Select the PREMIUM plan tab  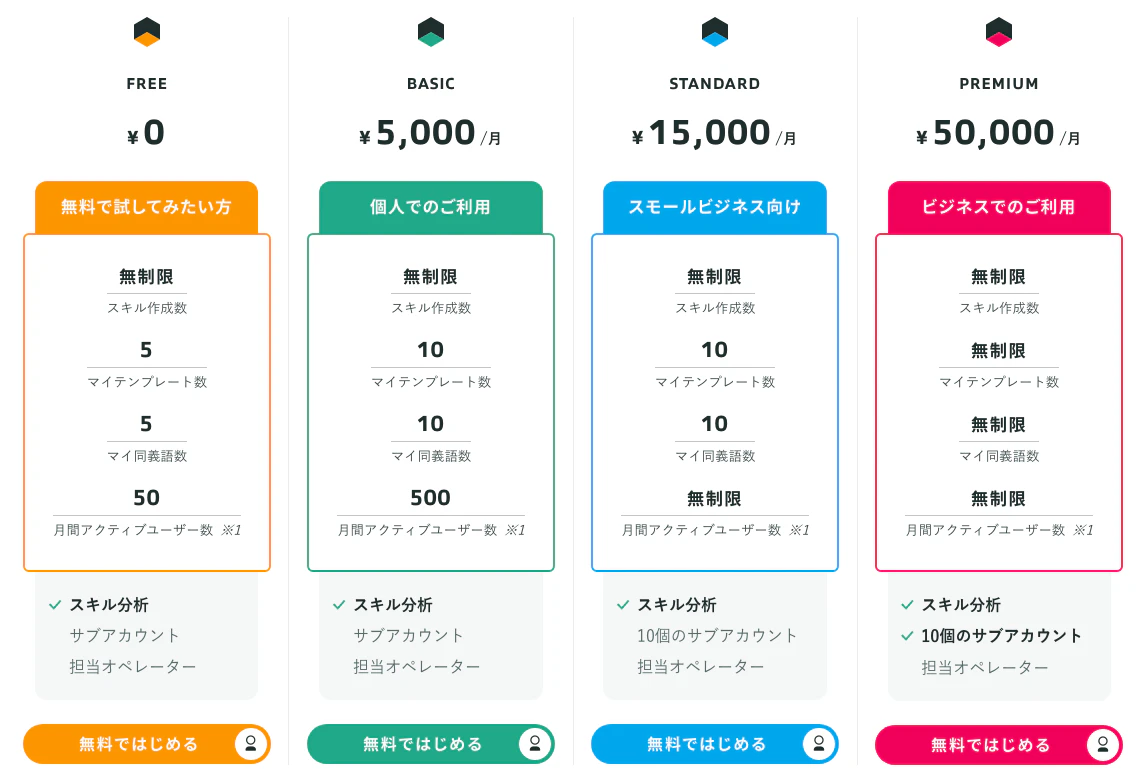point(998,84)
